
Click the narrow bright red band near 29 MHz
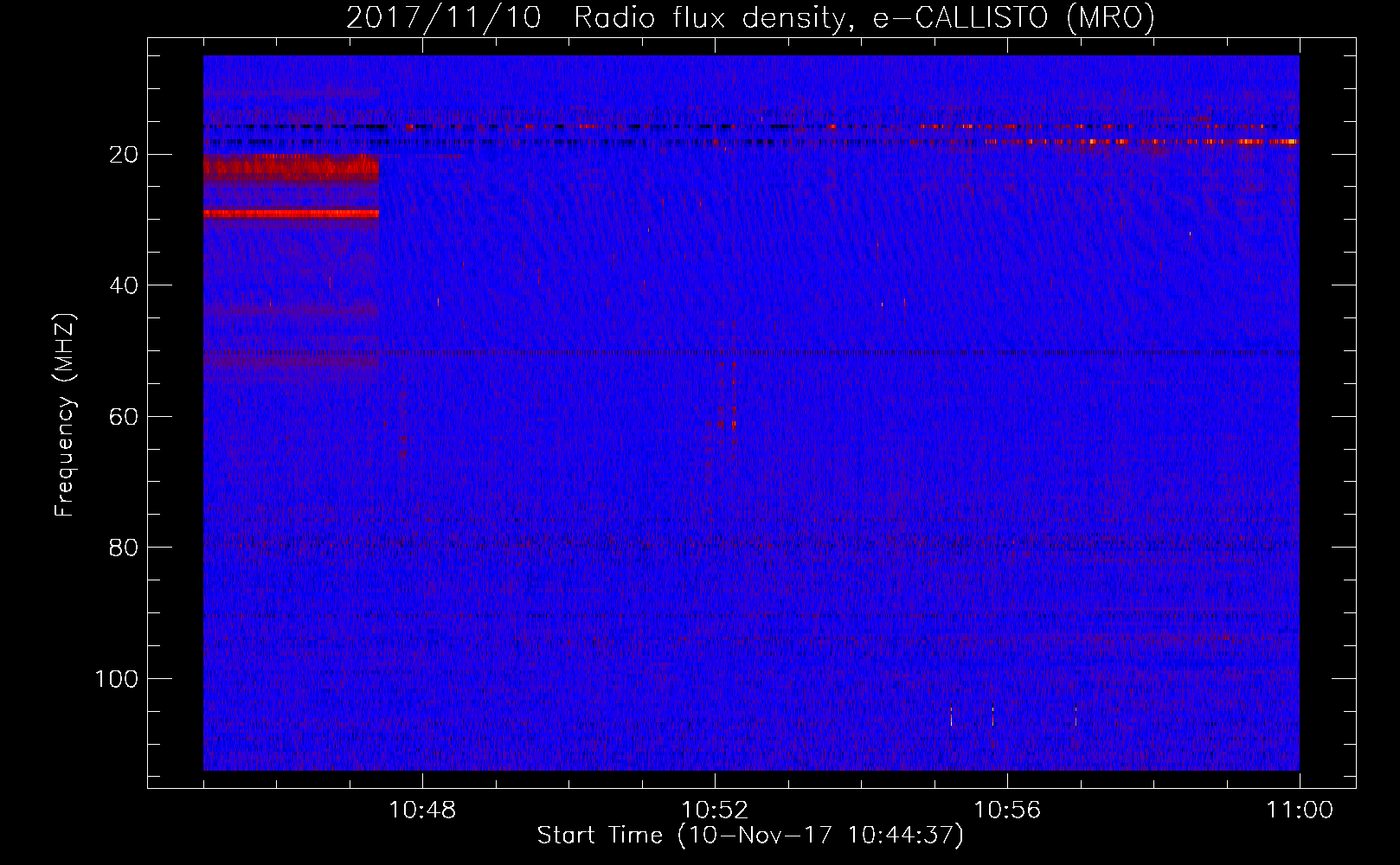tap(291, 213)
